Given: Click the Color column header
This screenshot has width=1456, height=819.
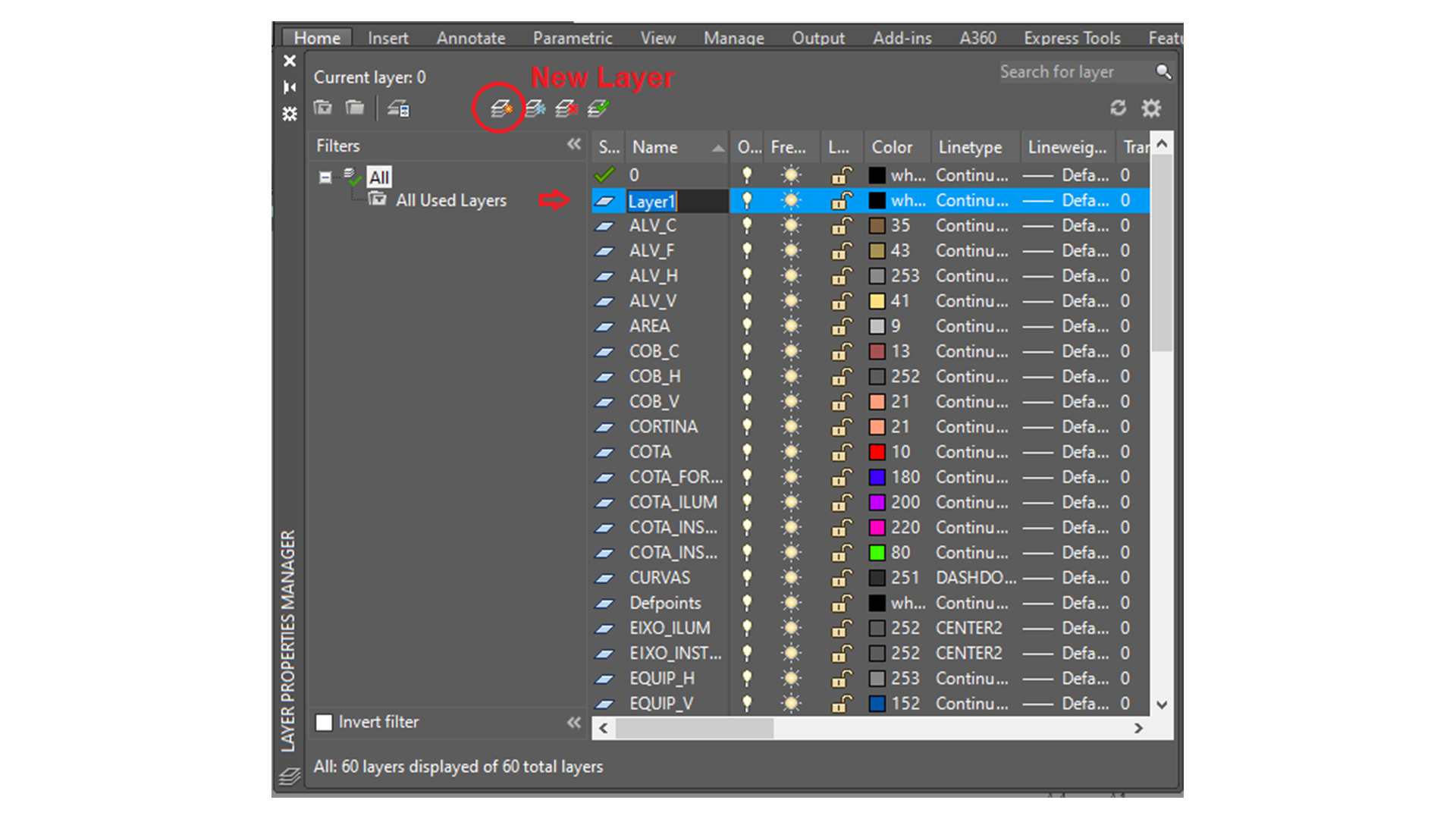Looking at the screenshot, I should tap(897, 147).
